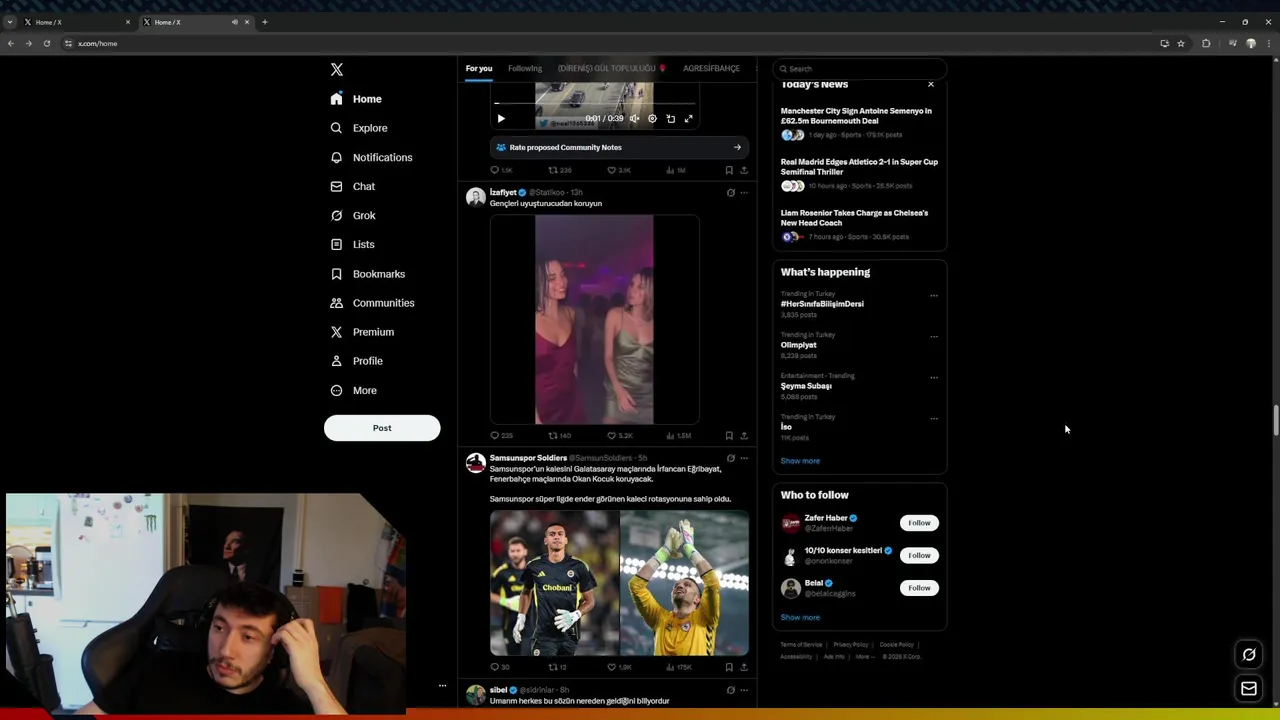Open Liam Rosenior Chelsea coach news story

[x=859, y=226]
